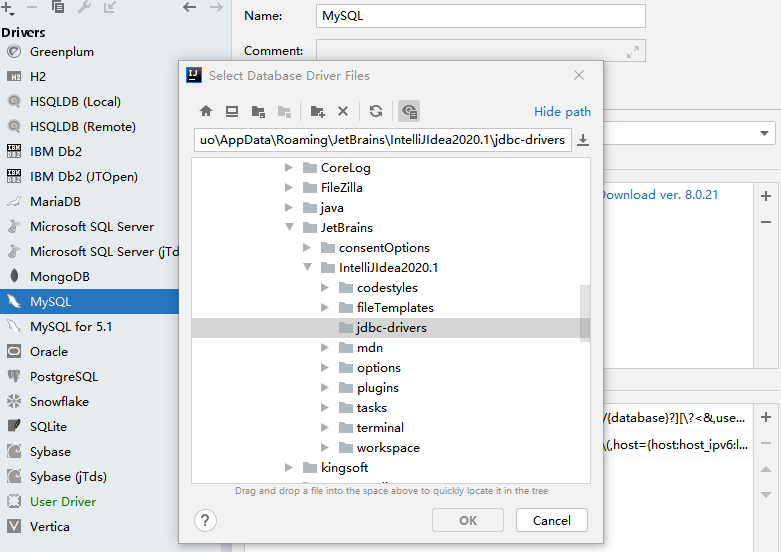Click the help question mark button

(205, 520)
